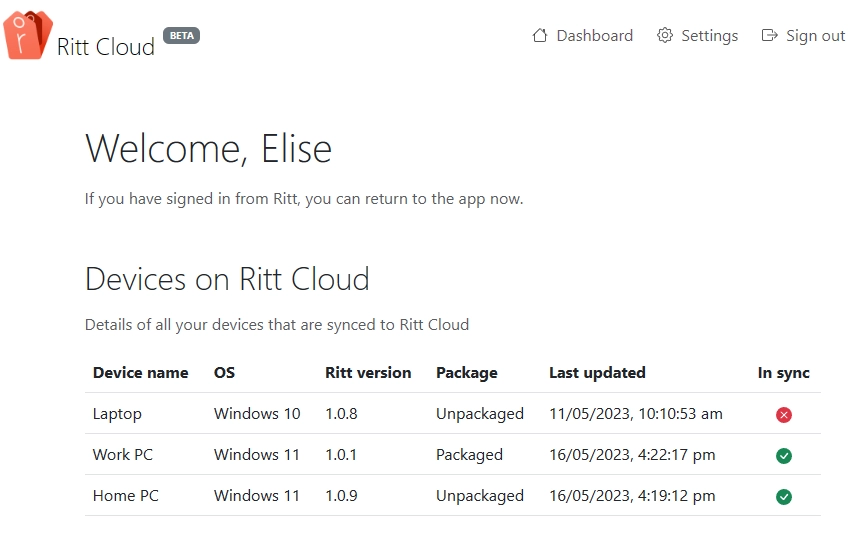
Task: Click the Sign out link
Action: click(803, 36)
